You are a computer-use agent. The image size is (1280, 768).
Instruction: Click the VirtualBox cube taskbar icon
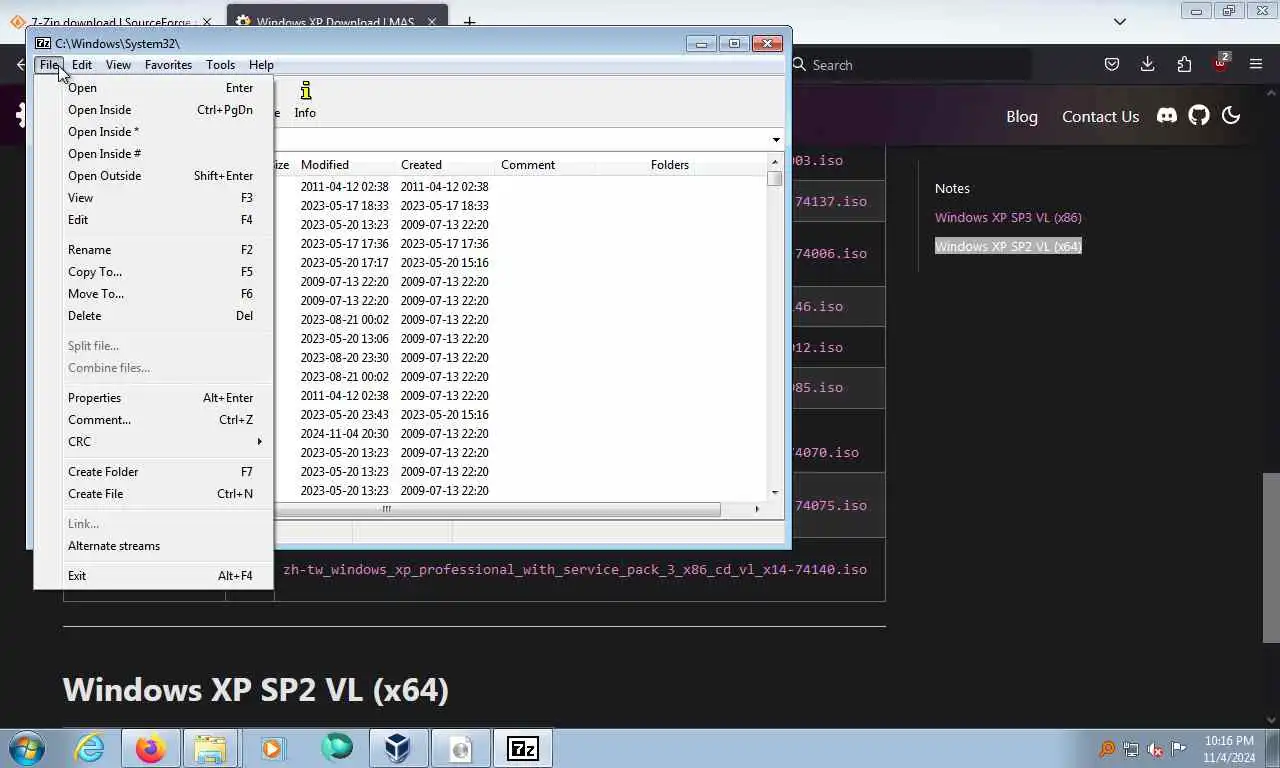pyautogui.click(x=398, y=748)
